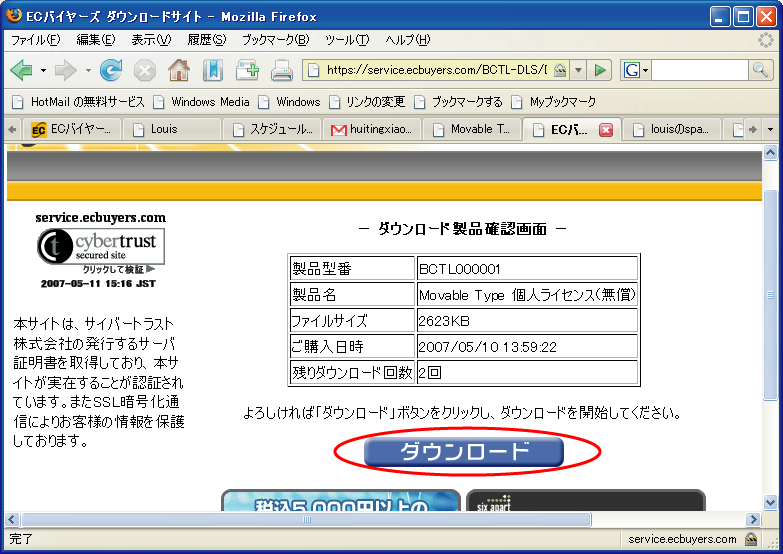This screenshot has width=783, height=554.
Task: Open the 履歴 menu
Action: [x=207, y=39]
